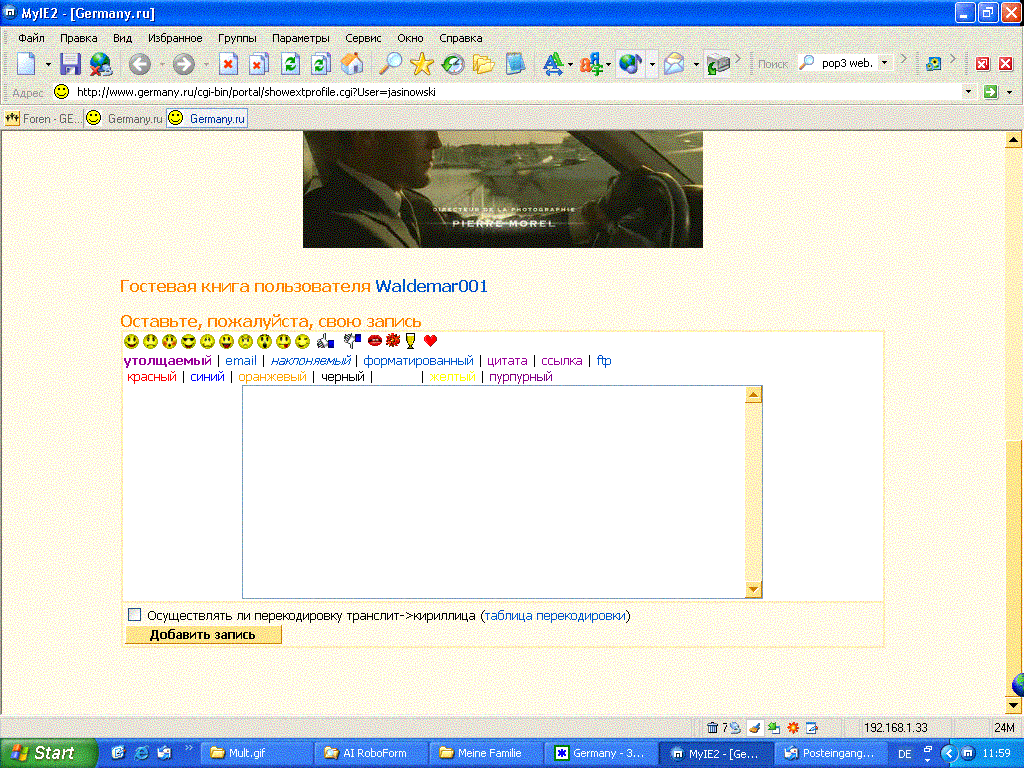1024x768 pixels.
Task: Insert the trophy cup emoticon
Action: point(410,340)
